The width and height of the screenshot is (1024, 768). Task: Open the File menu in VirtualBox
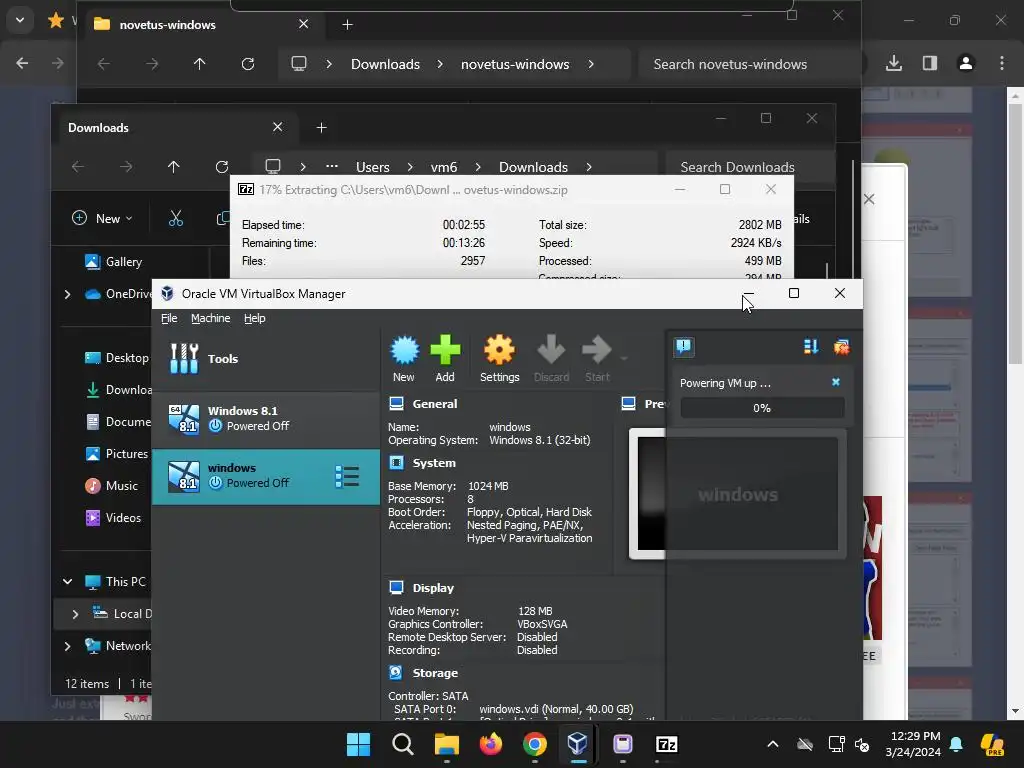click(x=169, y=318)
